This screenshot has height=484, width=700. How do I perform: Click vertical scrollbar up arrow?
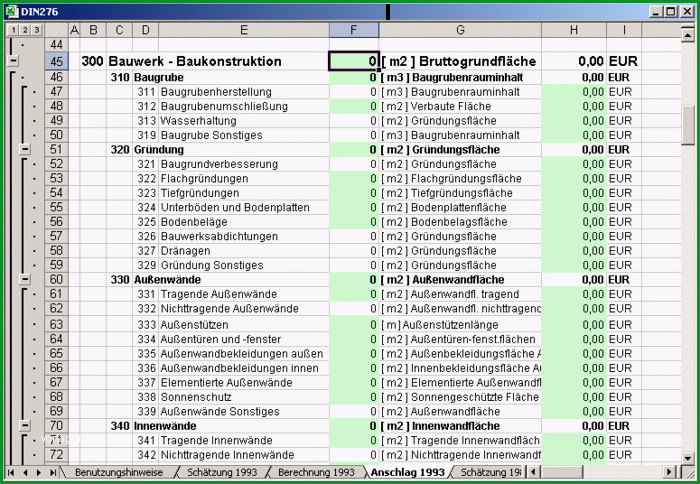(x=688, y=34)
